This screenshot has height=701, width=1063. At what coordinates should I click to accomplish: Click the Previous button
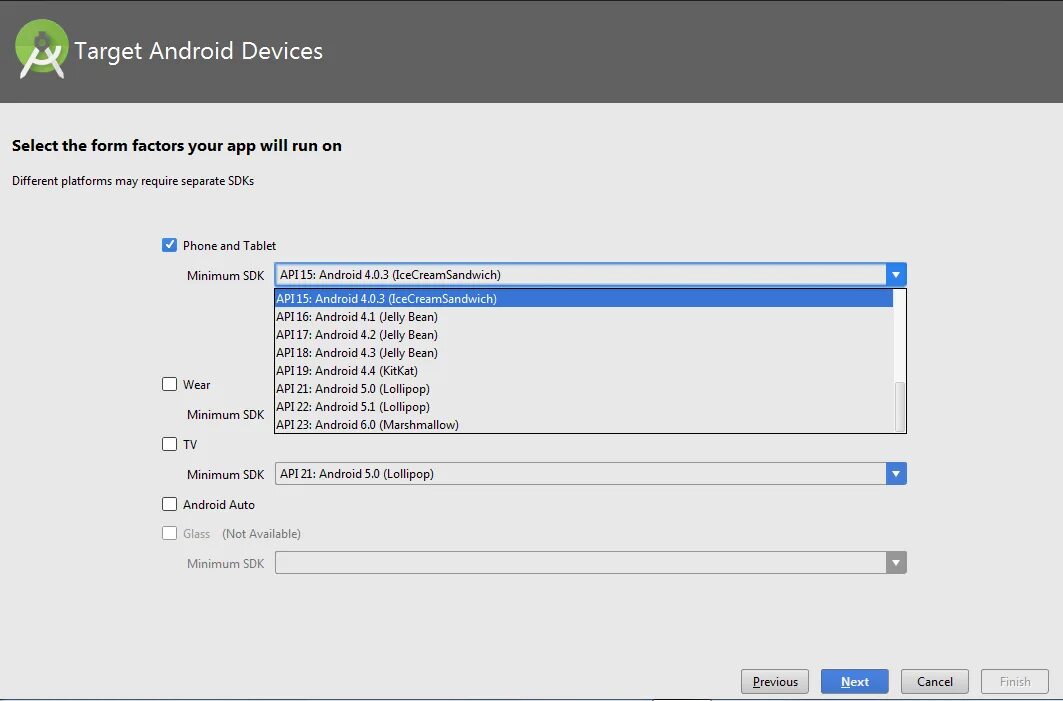(x=775, y=681)
